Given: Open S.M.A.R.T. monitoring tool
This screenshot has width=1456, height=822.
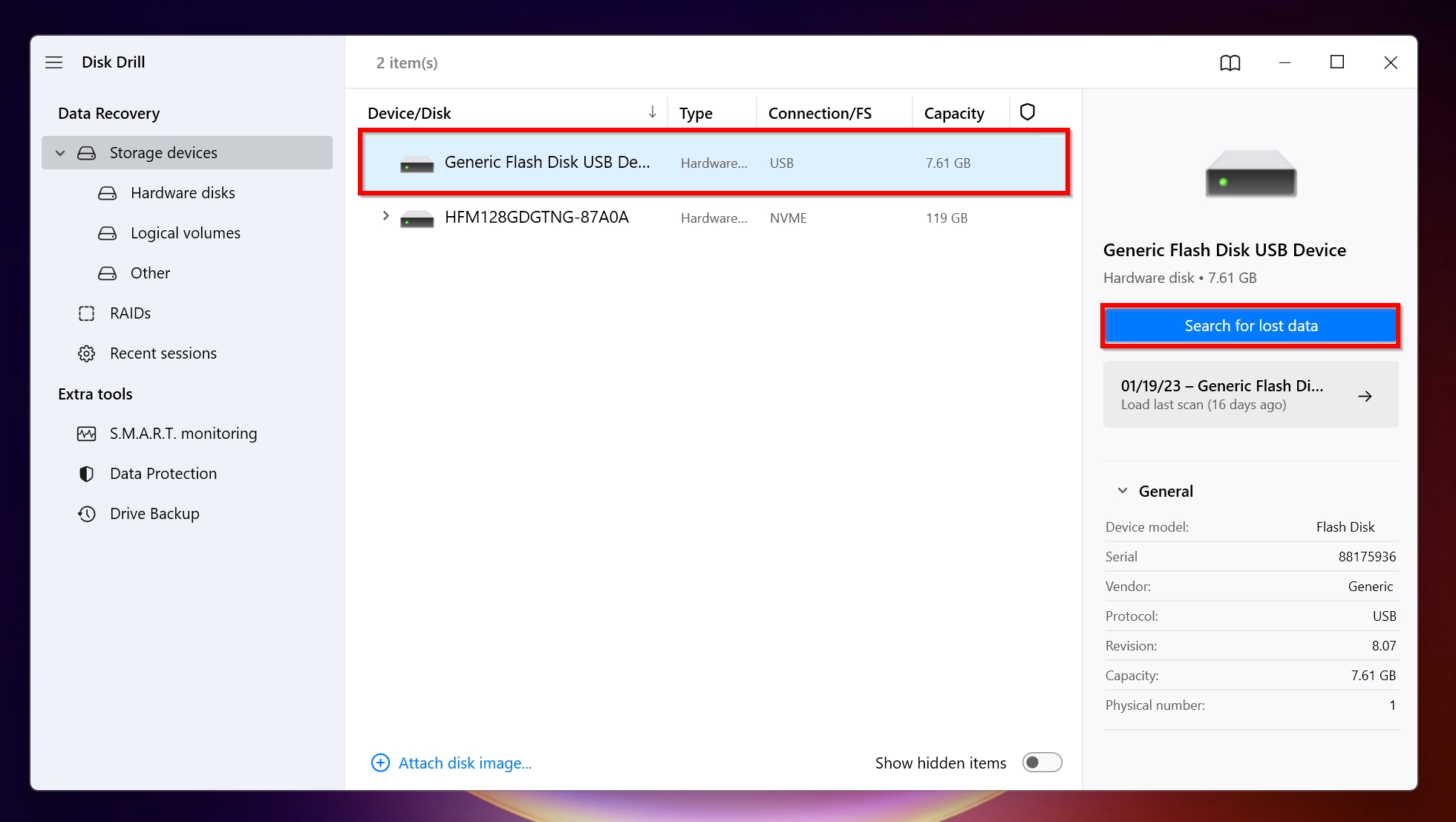Looking at the screenshot, I should click(183, 433).
